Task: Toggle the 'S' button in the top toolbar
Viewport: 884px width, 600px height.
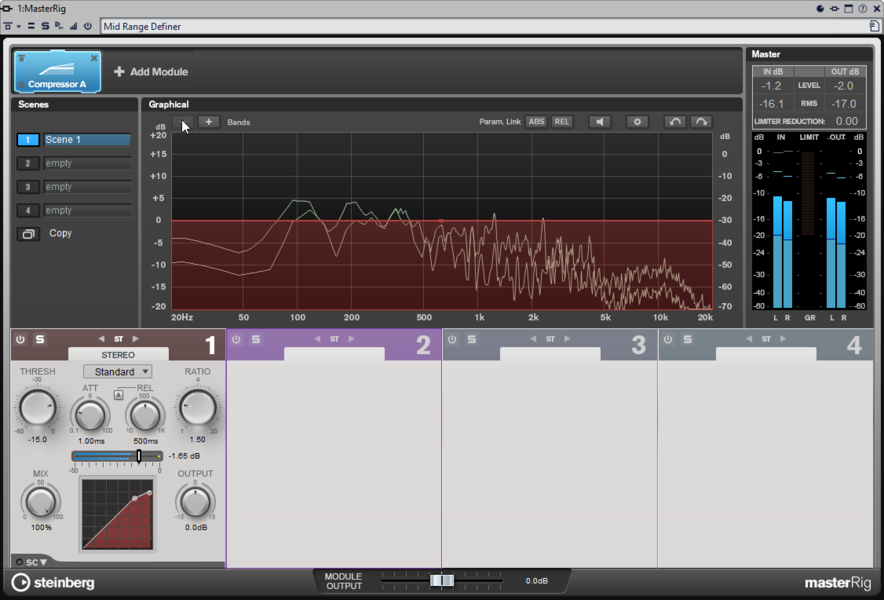Action: 45,26
